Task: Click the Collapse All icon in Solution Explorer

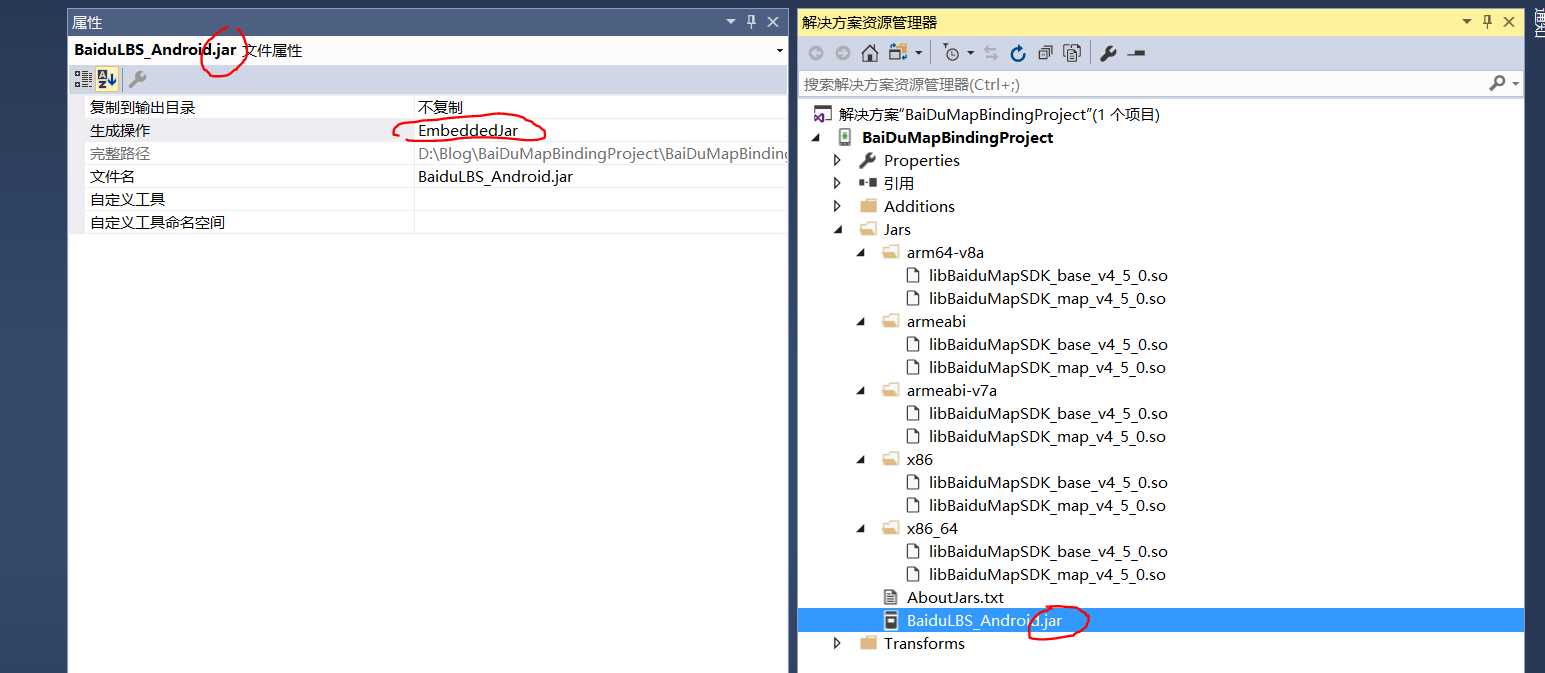Action: (x=1045, y=53)
